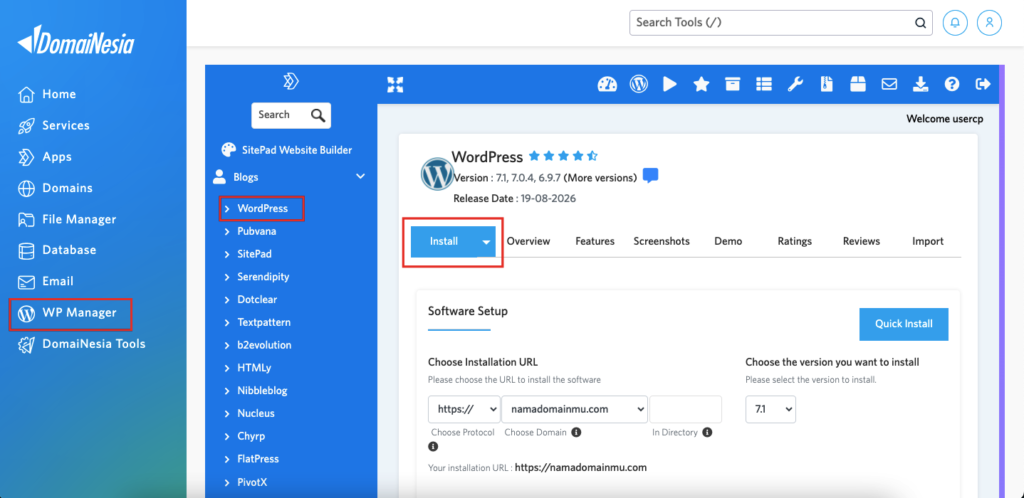Select Nibbleblog in the Blogs list
Viewport: 1024px width, 498px height.
[x=262, y=391]
